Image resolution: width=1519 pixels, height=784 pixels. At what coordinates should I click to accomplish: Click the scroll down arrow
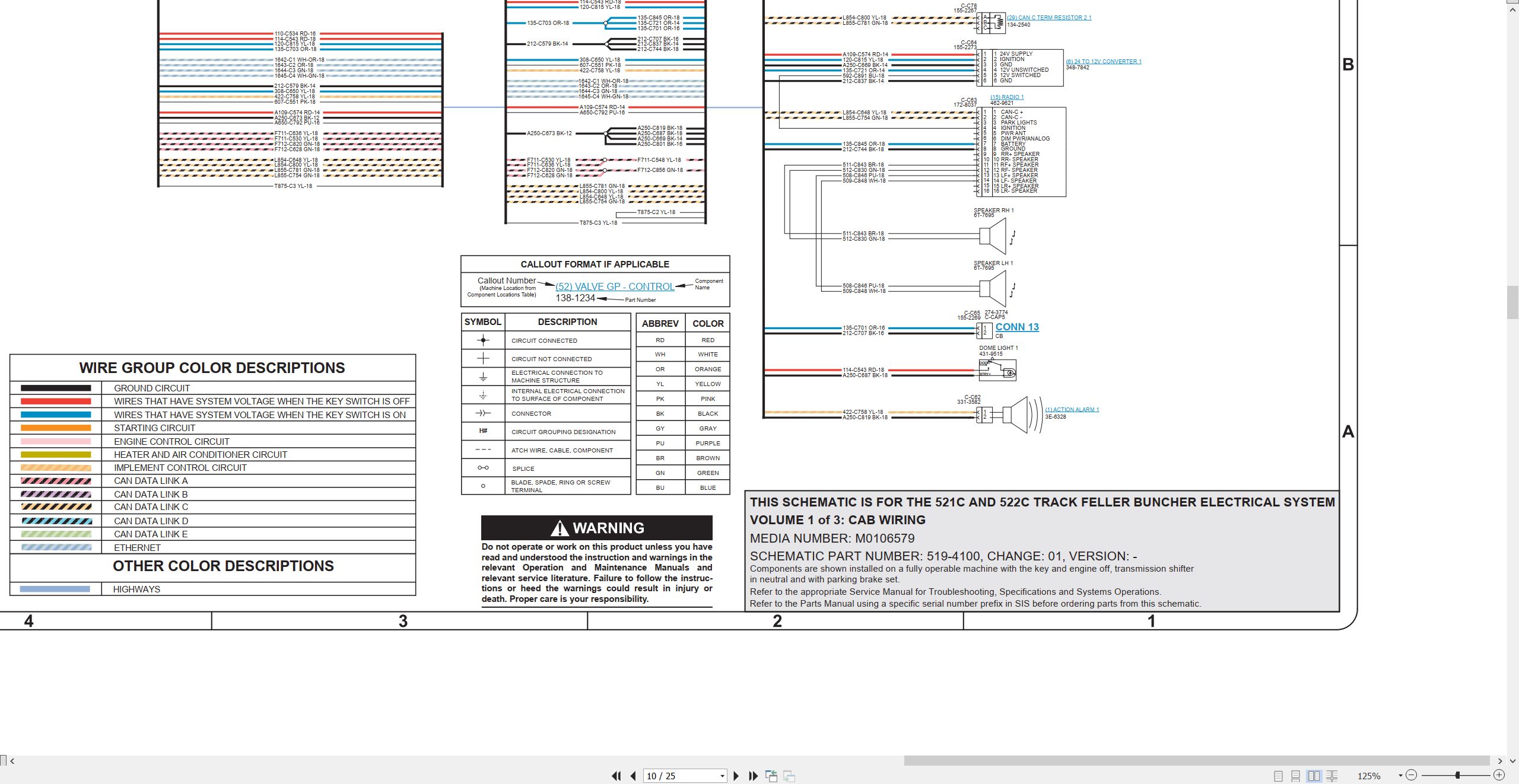1513,761
